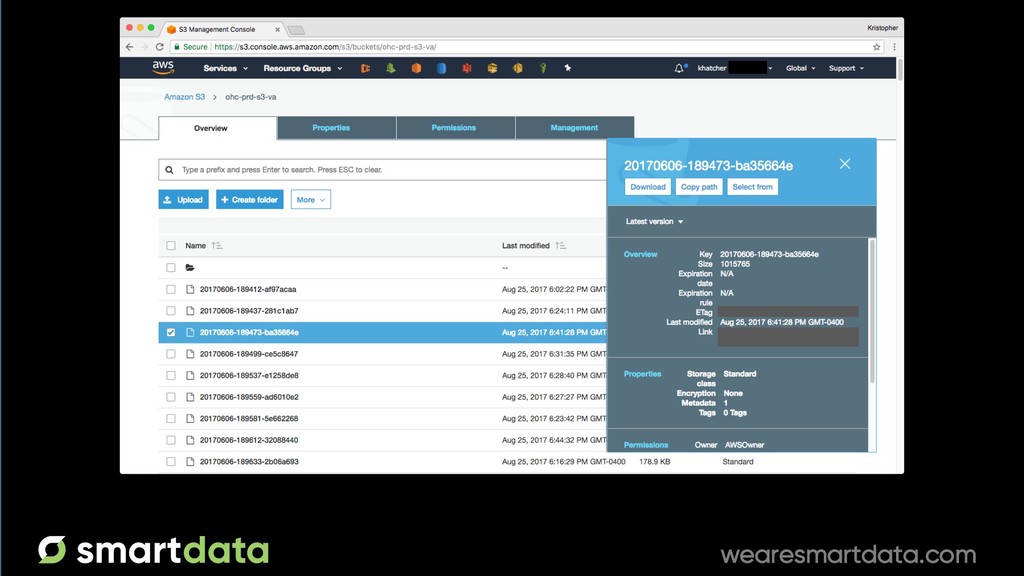Uncheck the box for 20170606-189473-ba35664e

(x=171, y=332)
